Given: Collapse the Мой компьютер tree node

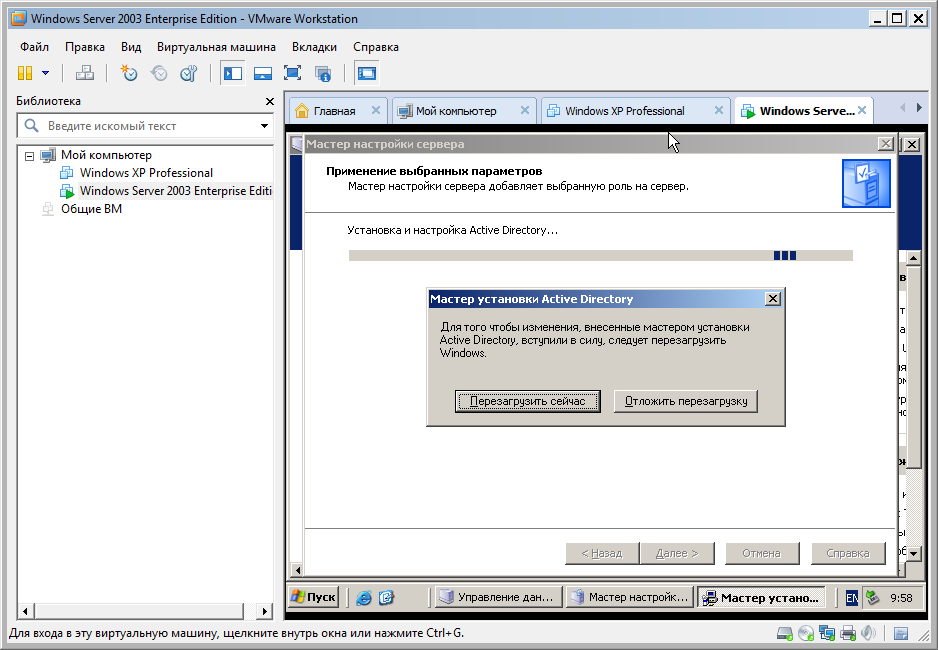Looking at the screenshot, I should pos(29,155).
